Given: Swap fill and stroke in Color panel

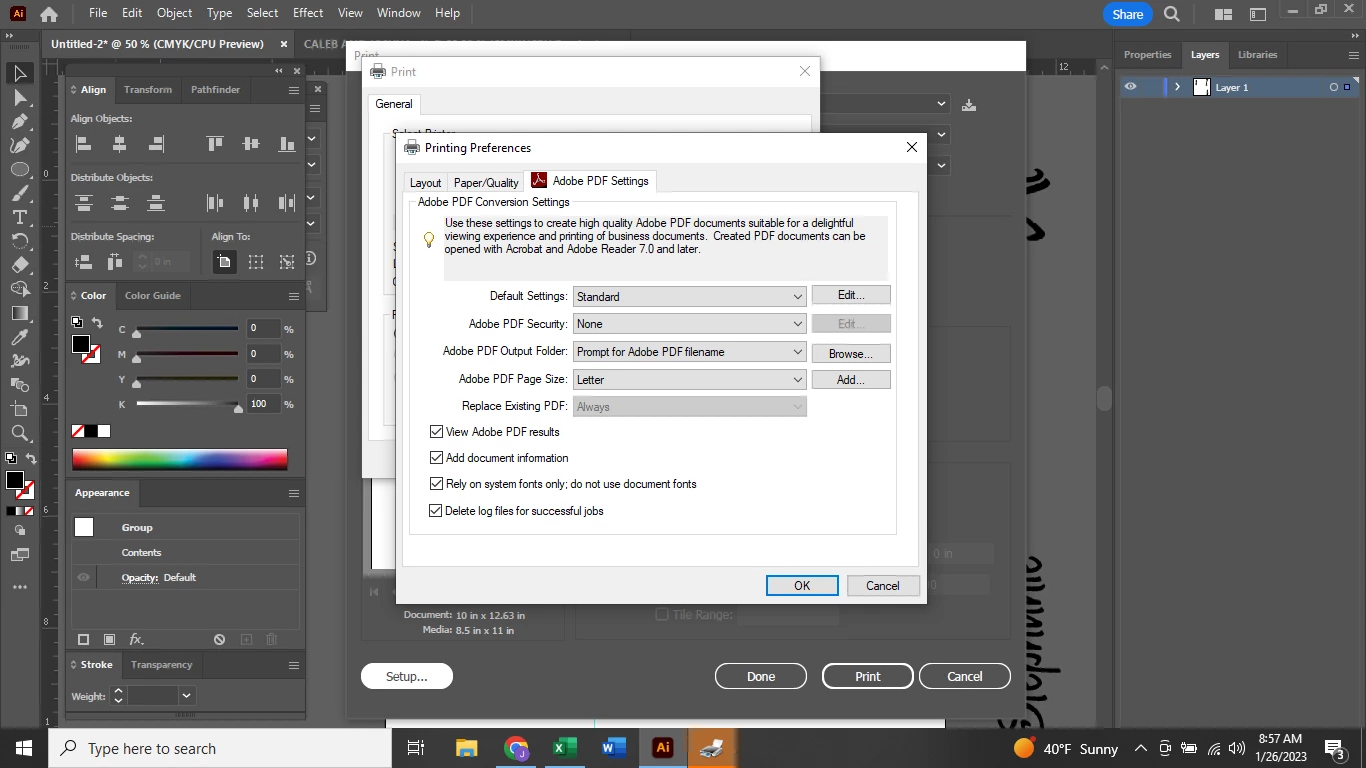Looking at the screenshot, I should pyautogui.click(x=97, y=322).
